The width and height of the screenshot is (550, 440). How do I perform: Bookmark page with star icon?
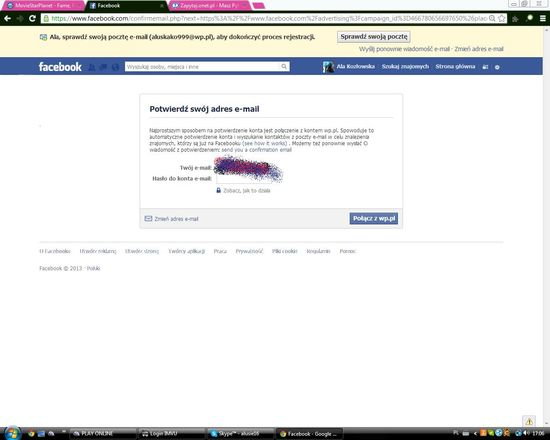(502, 18)
